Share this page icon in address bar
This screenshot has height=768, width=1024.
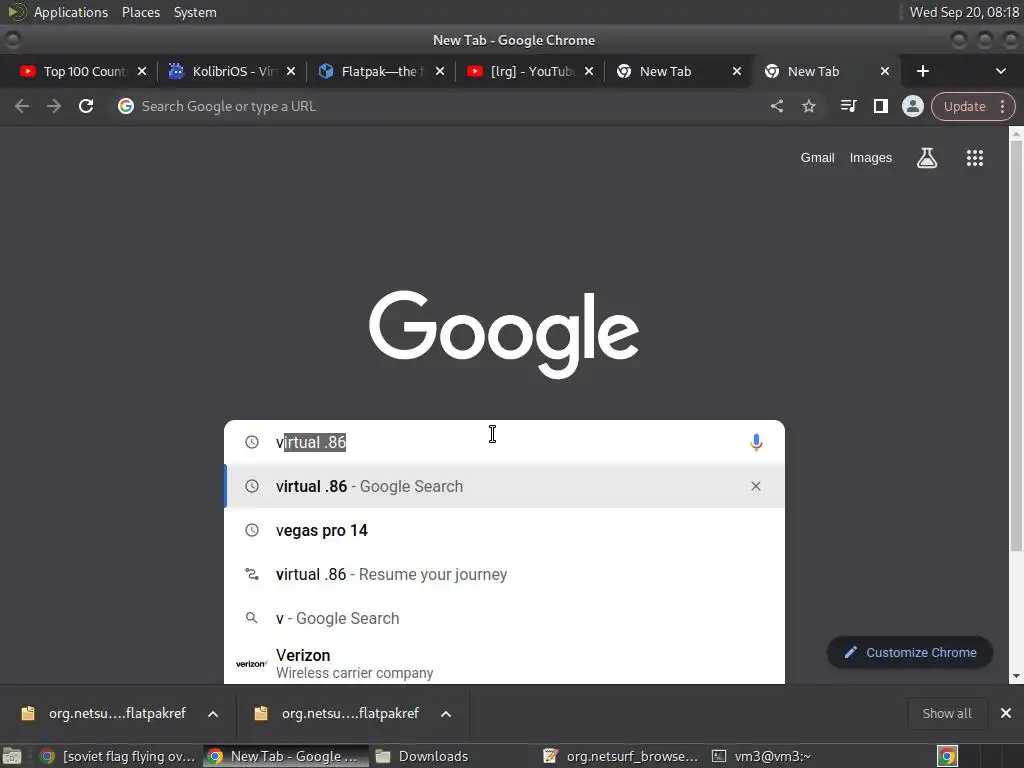coord(776,106)
